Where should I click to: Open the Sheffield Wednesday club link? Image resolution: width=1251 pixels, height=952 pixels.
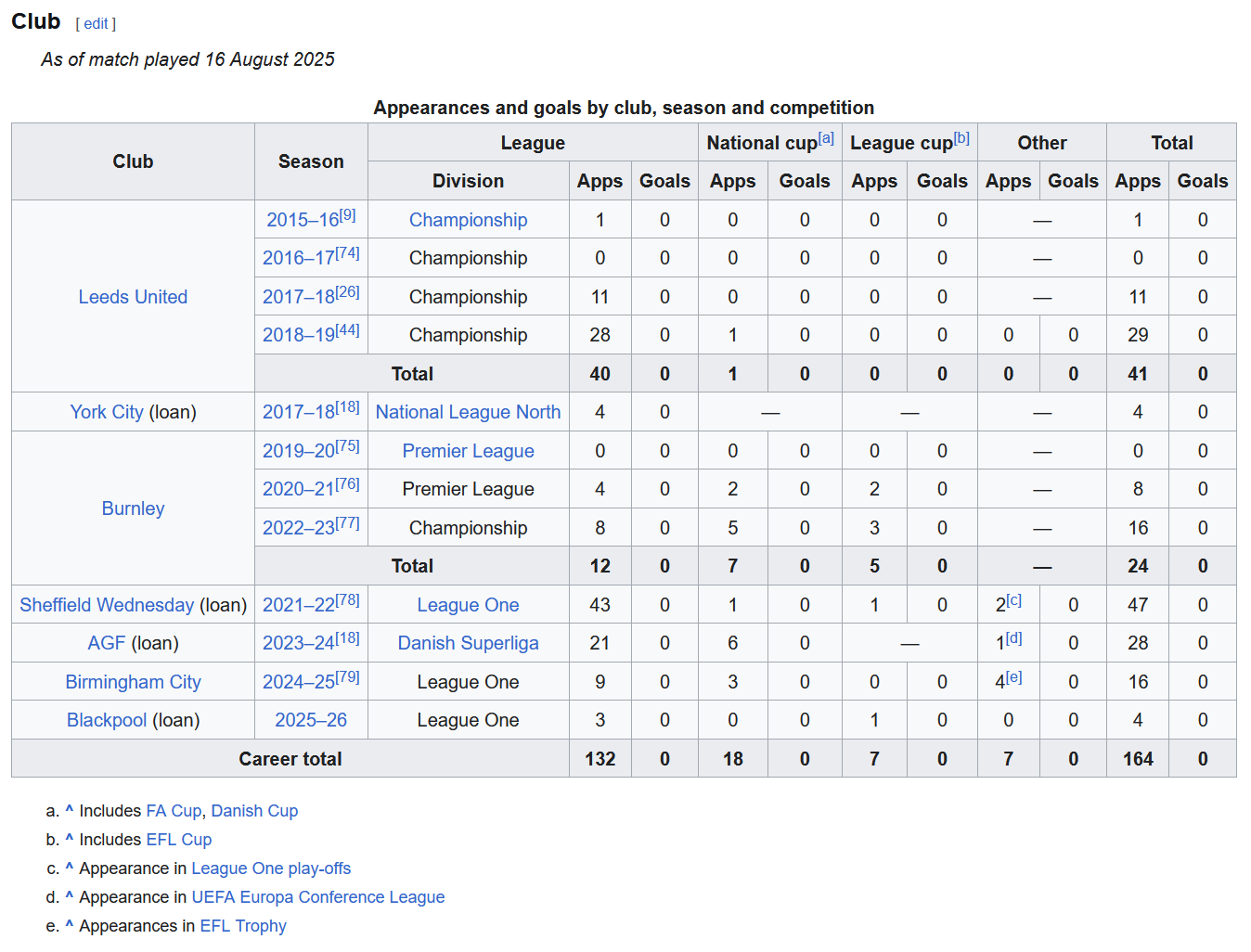107,605
